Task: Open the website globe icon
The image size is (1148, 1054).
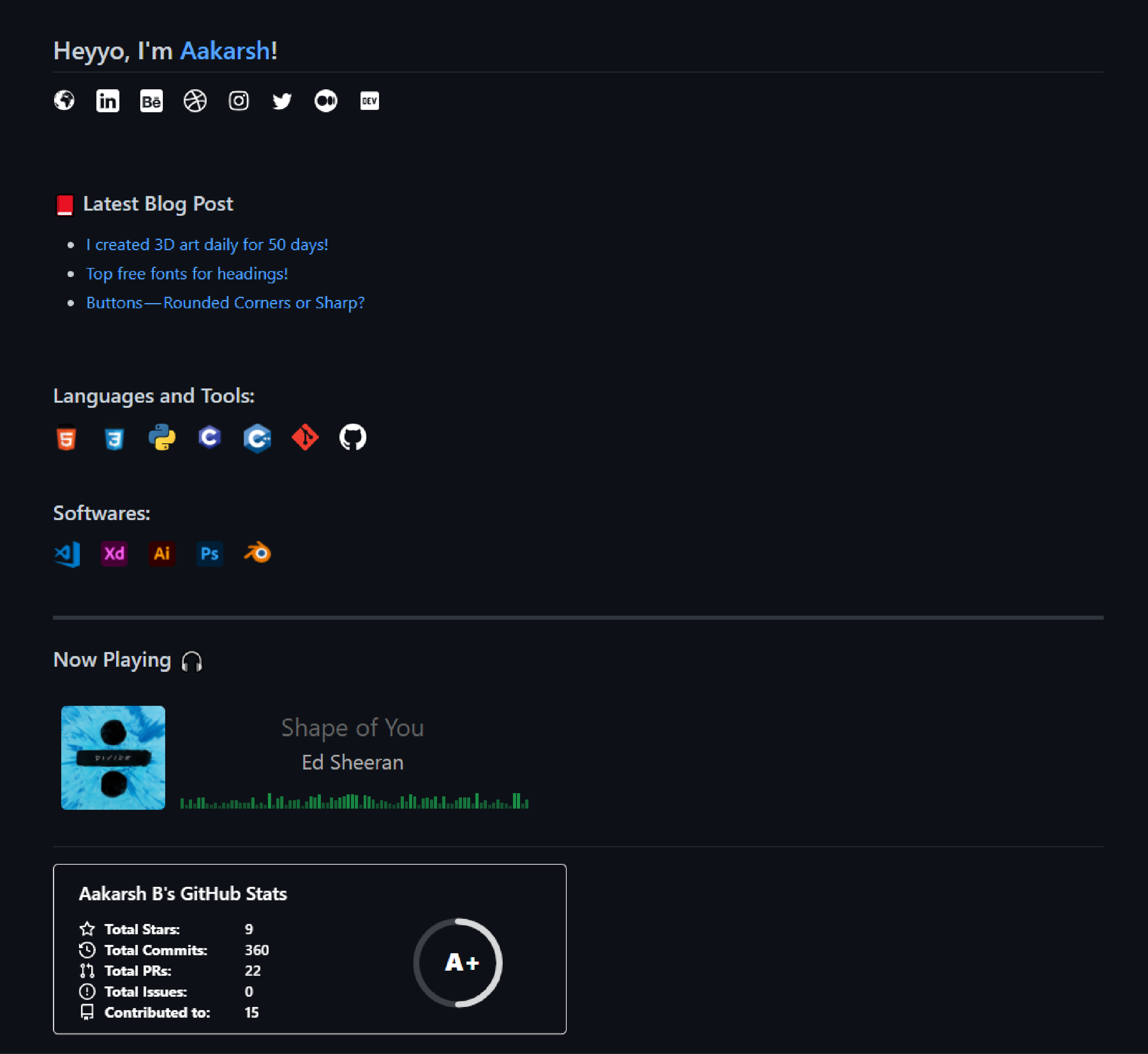Action: pyautogui.click(x=64, y=100)
